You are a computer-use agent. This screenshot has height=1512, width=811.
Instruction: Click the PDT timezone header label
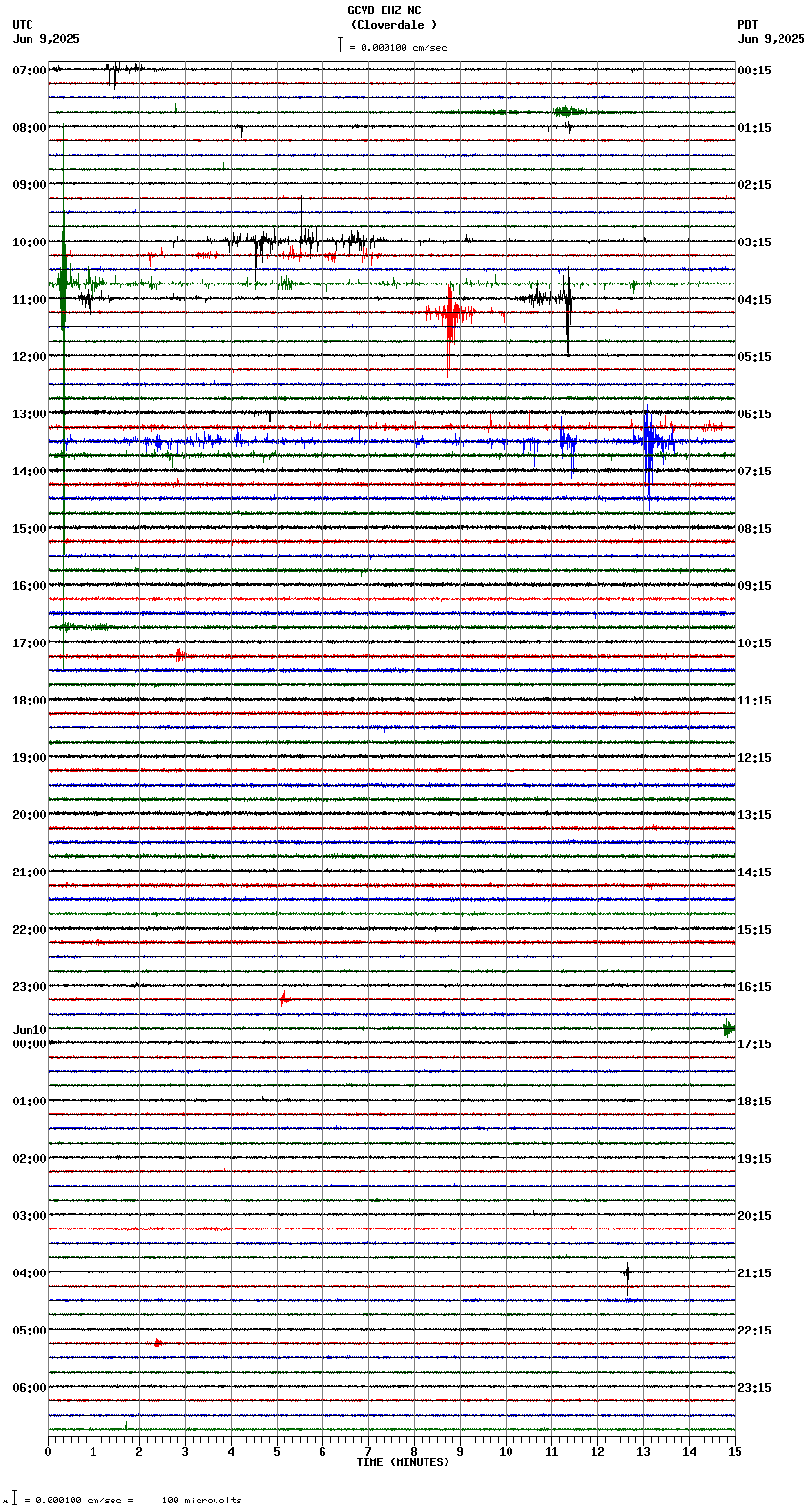pos(747,25)
